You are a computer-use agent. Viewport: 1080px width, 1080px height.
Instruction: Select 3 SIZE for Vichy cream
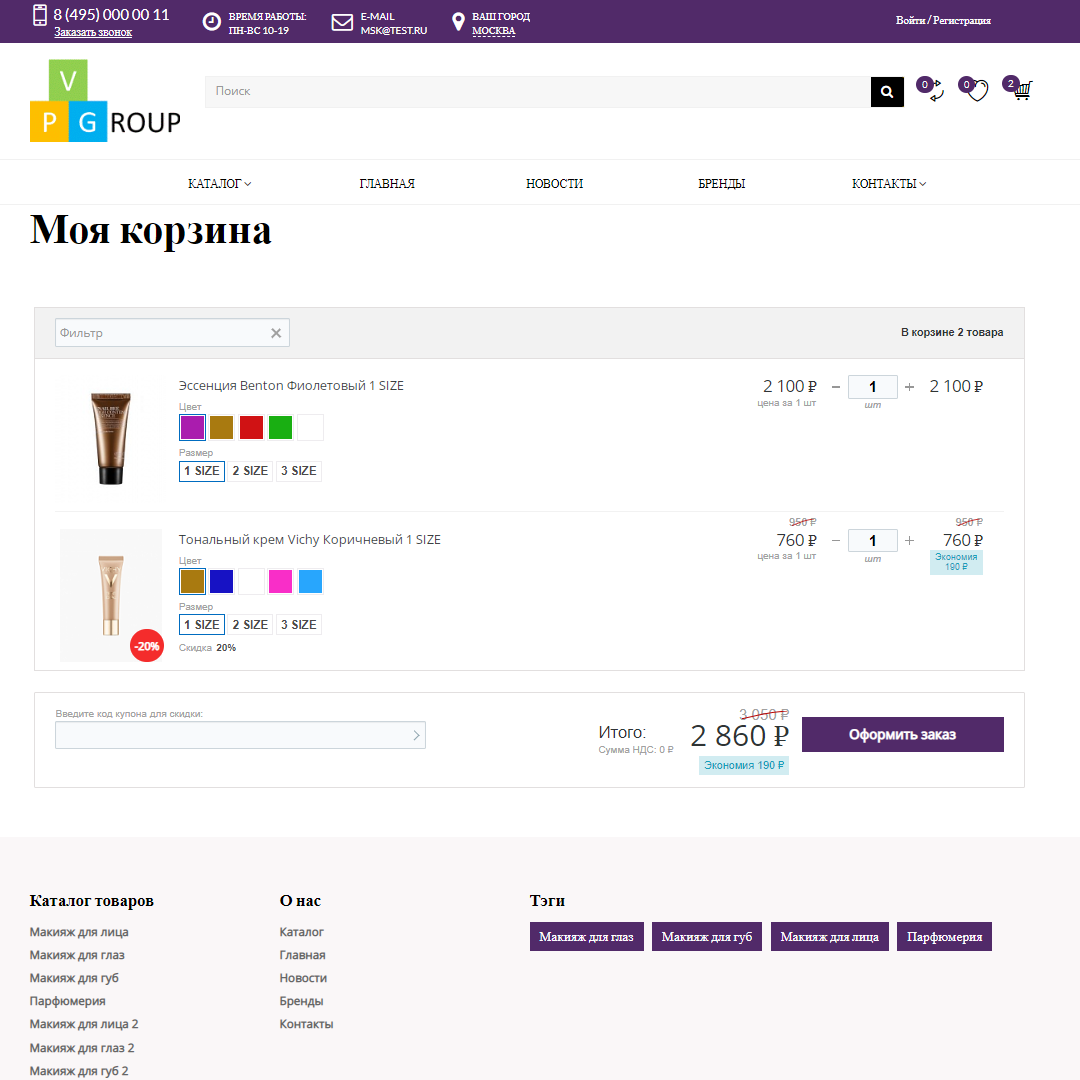[x=298, y=625]
